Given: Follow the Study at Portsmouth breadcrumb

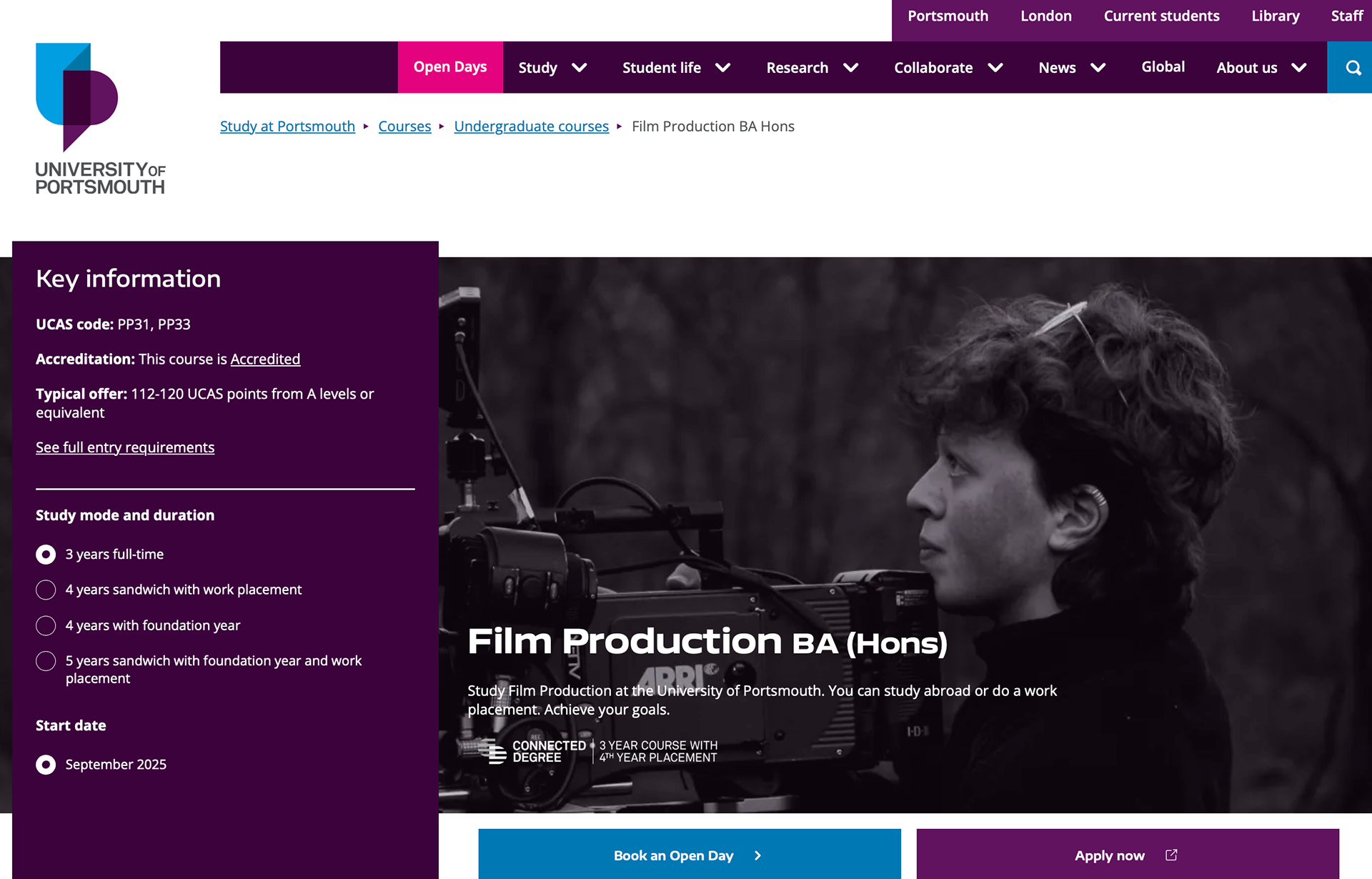Looking at the screenshot, I should [x=287, y=126].
